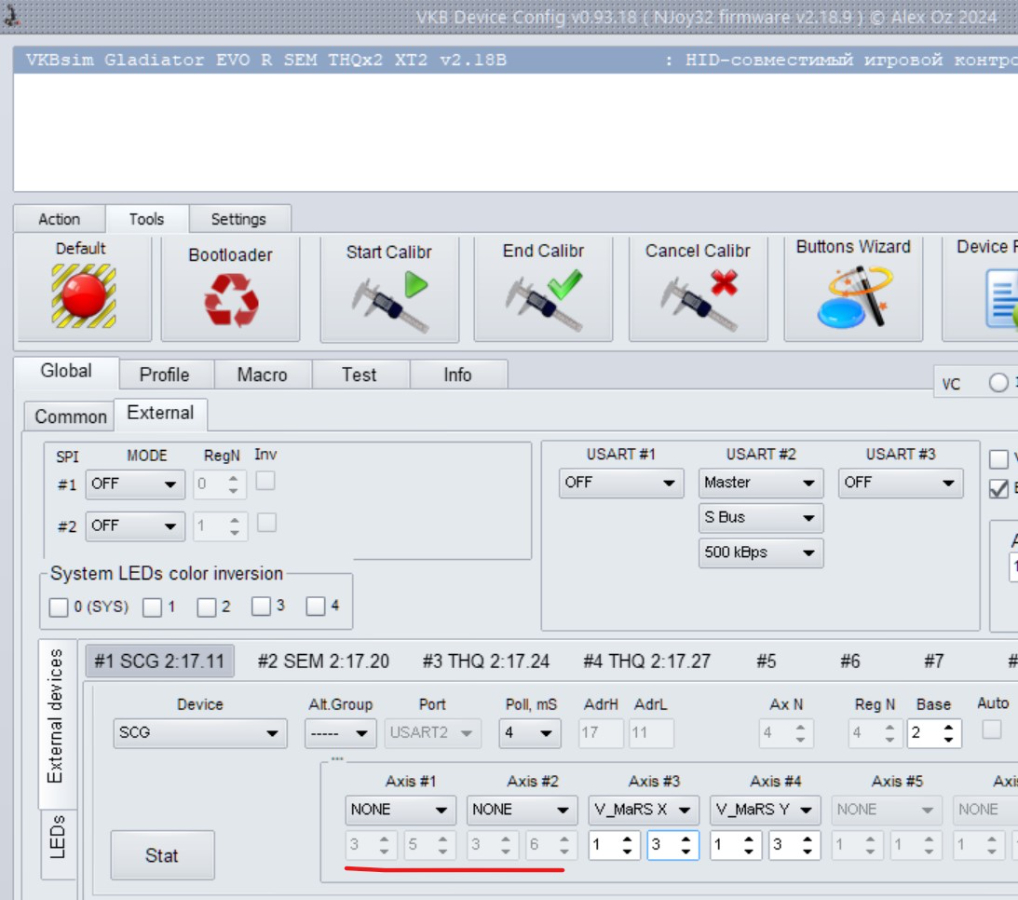Select the #3 THQ 2:17.24 device tab
Screen dimensions: 1018x900
486,661
